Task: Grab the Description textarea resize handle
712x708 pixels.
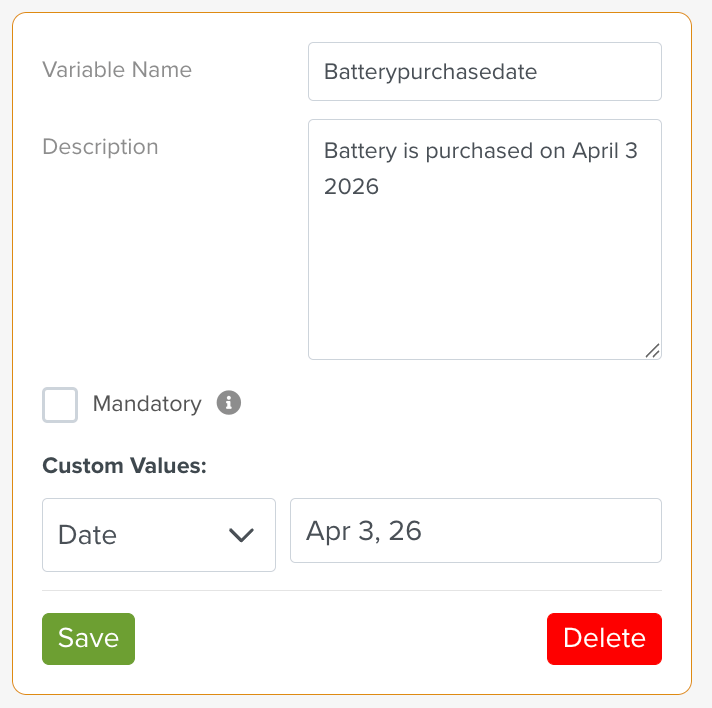Action: coord(652,350)
